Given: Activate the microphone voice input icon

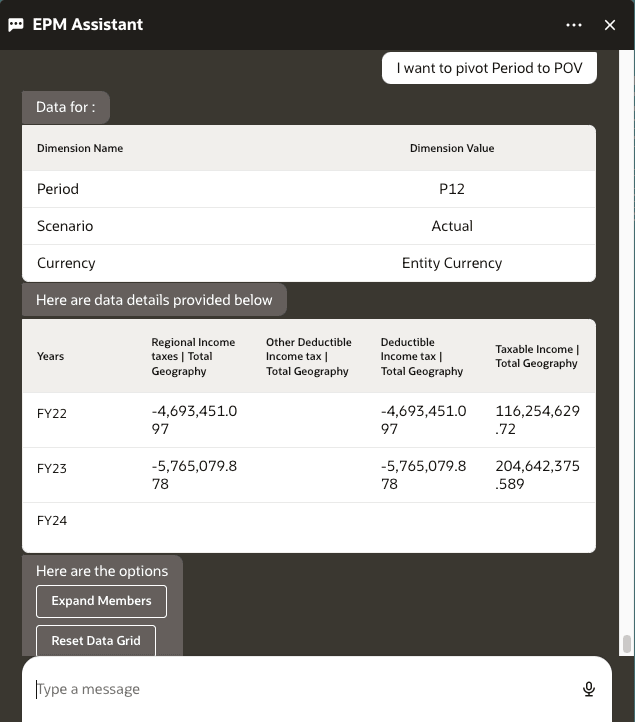Looking at the screenshot, I should 588,689.
